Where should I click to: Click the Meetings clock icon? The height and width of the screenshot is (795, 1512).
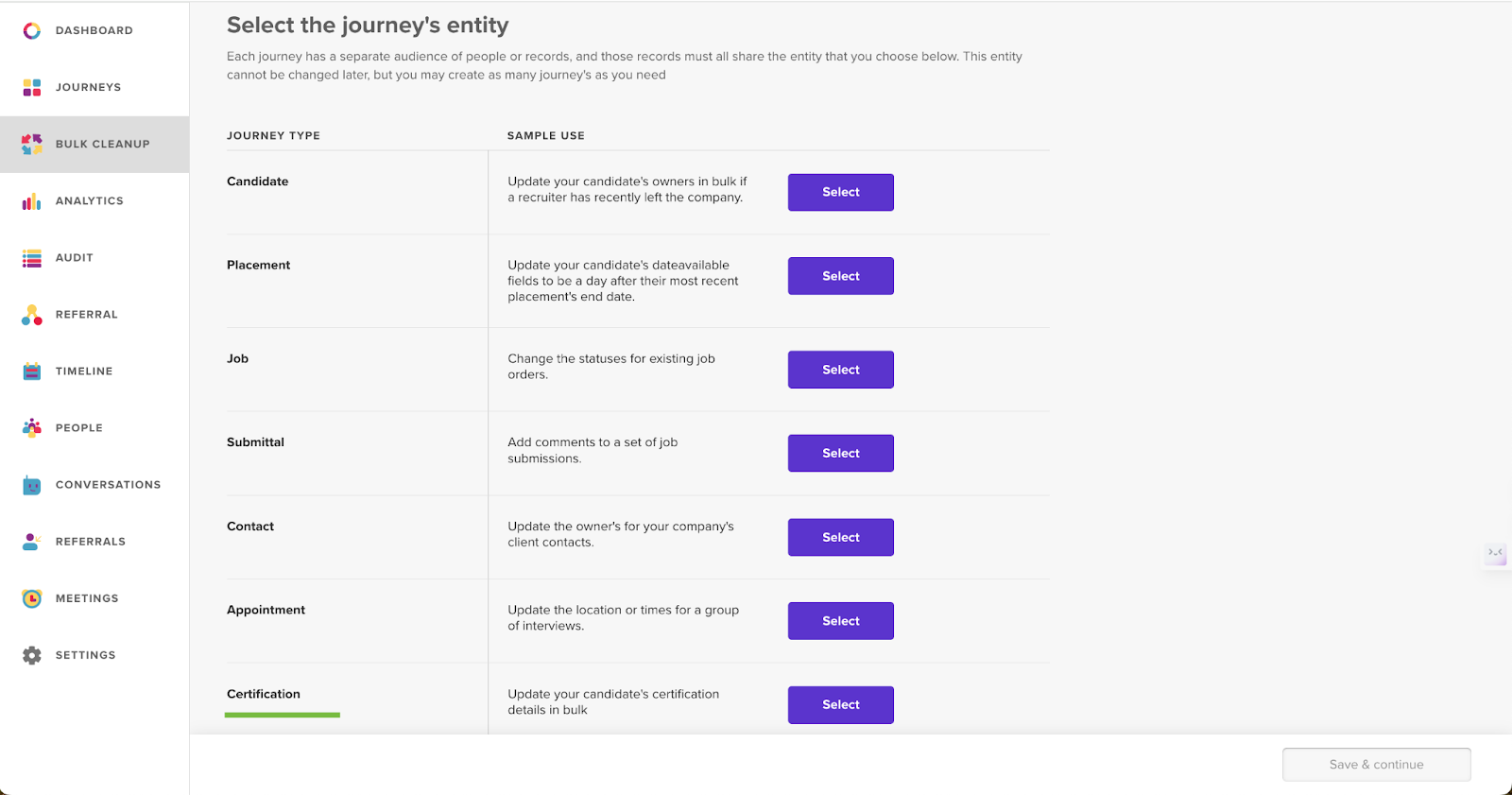point(32,598)
